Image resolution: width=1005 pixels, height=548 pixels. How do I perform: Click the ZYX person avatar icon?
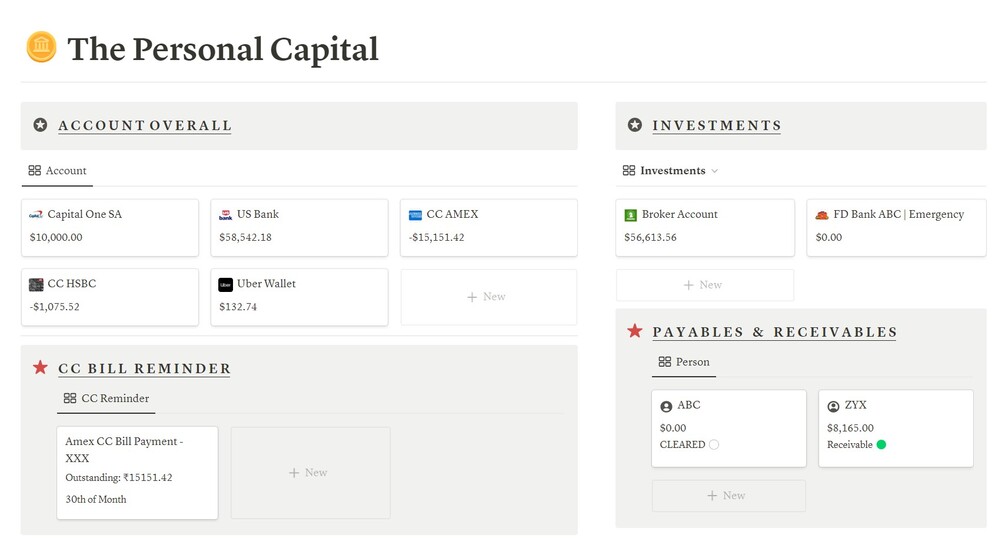(x=833, y=406)
